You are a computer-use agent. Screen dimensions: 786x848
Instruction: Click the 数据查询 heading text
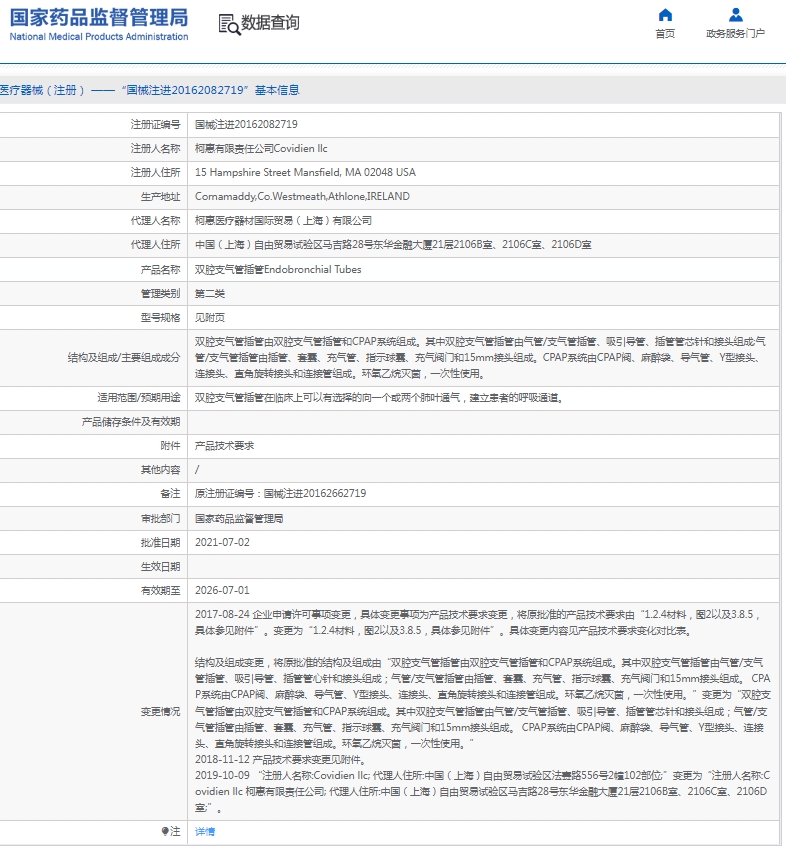point(270,23)
